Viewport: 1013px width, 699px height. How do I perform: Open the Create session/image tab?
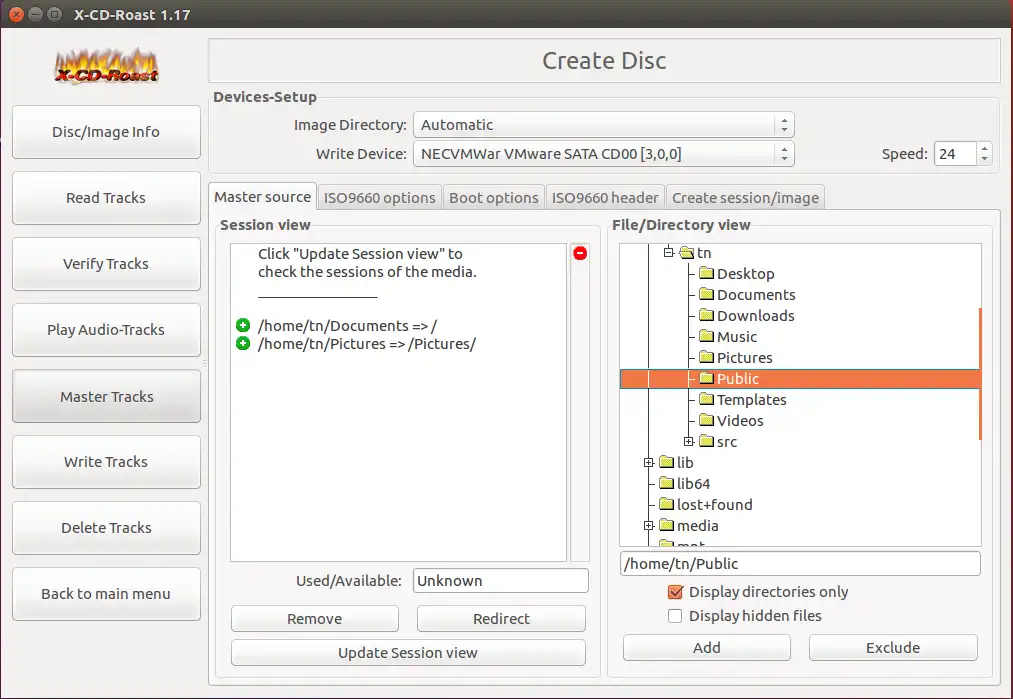(x=746, y=198)
